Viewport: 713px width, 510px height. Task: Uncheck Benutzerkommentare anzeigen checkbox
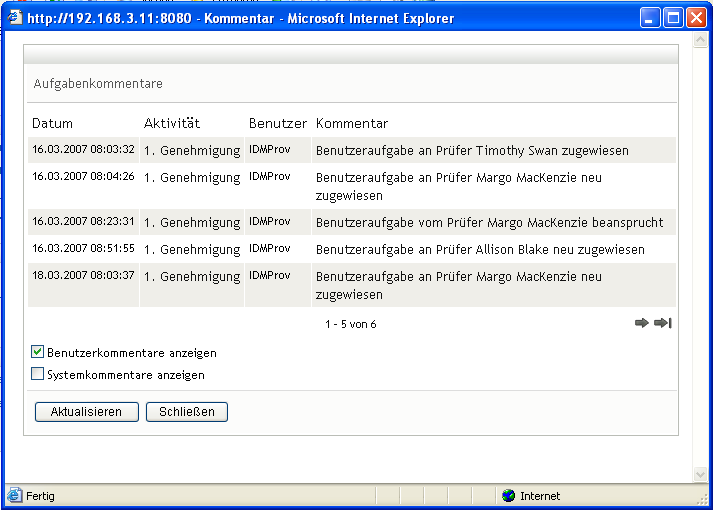point(37,351)
